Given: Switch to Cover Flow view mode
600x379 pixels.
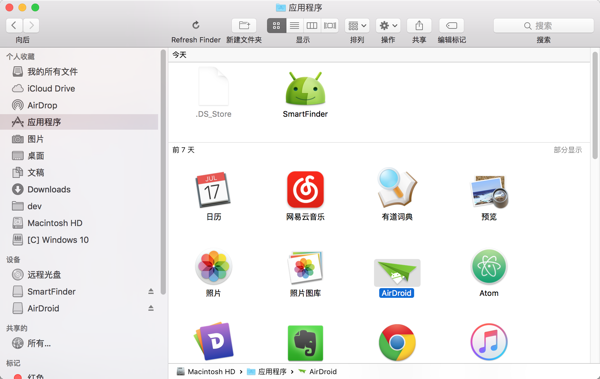Looking at the screenshot, I should tap(330, 26).
